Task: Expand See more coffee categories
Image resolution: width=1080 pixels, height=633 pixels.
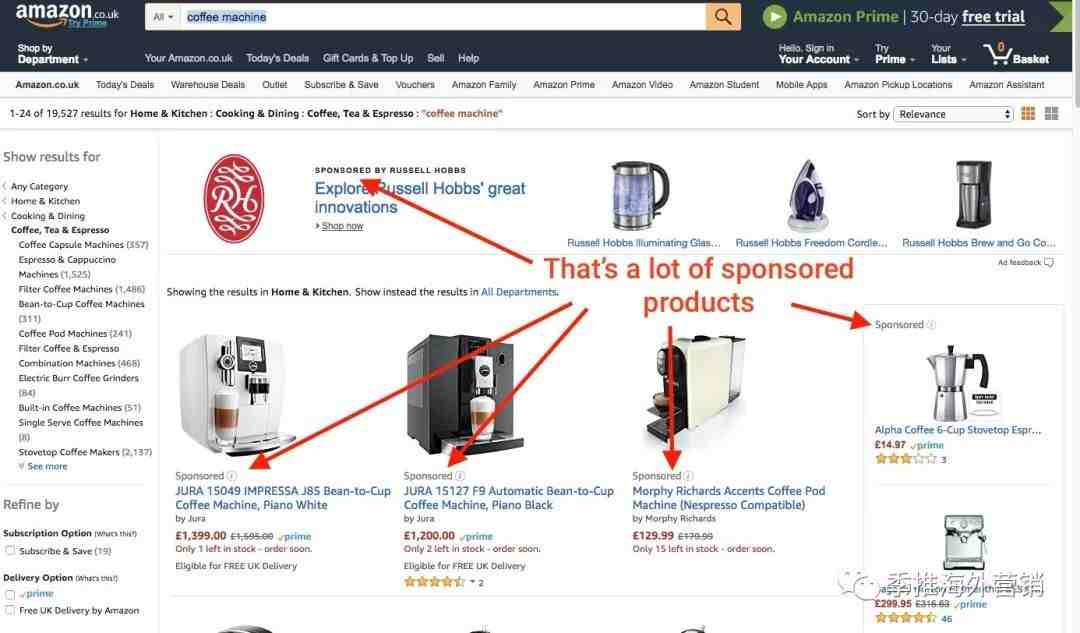Action: (x=47, y=466)
